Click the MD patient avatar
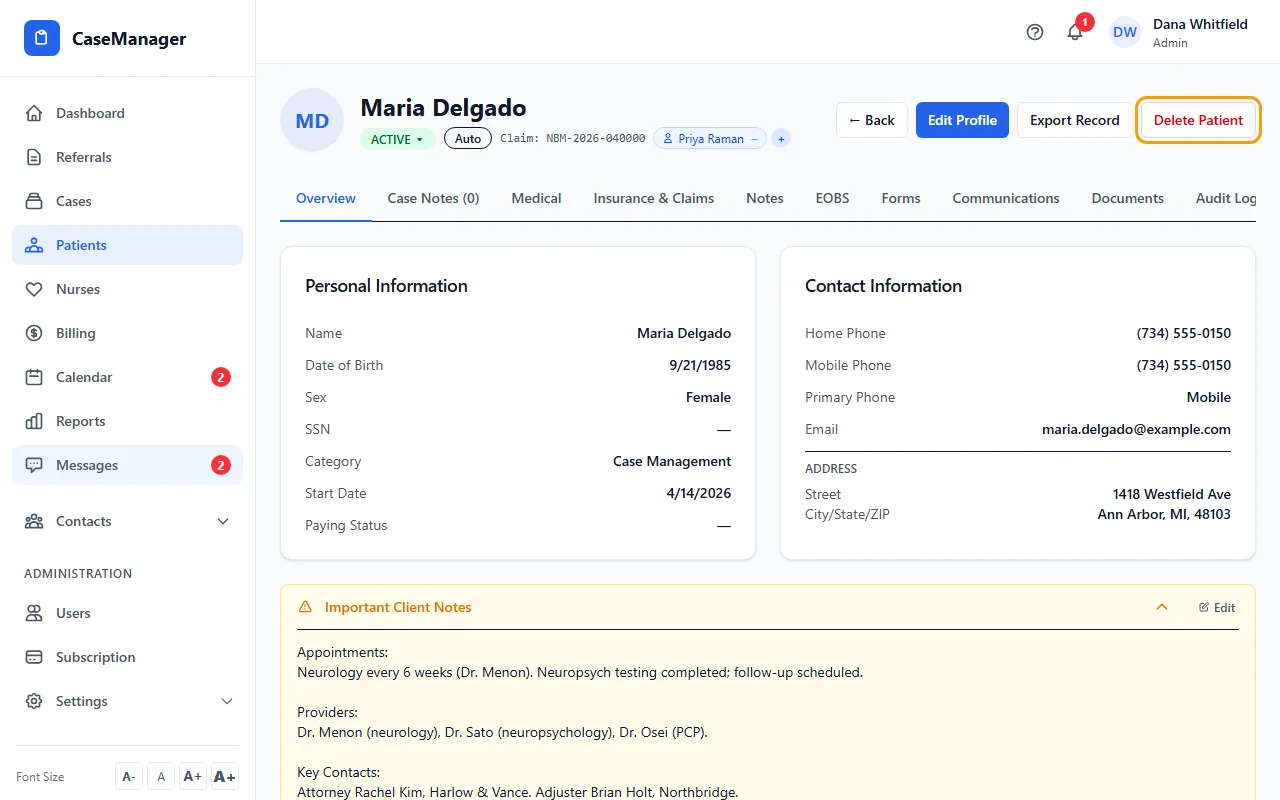This screenshot has width=1280, height=800. [312, 120]
